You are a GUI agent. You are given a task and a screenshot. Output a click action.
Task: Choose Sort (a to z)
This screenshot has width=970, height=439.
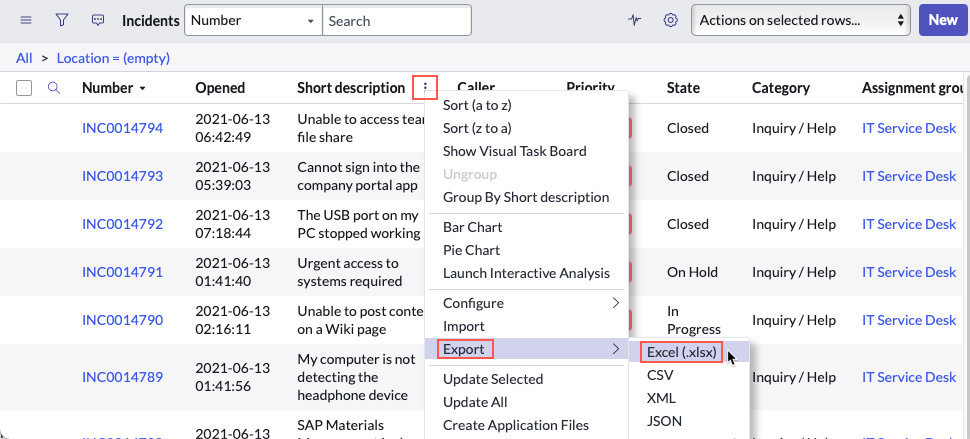coord(477,105)
